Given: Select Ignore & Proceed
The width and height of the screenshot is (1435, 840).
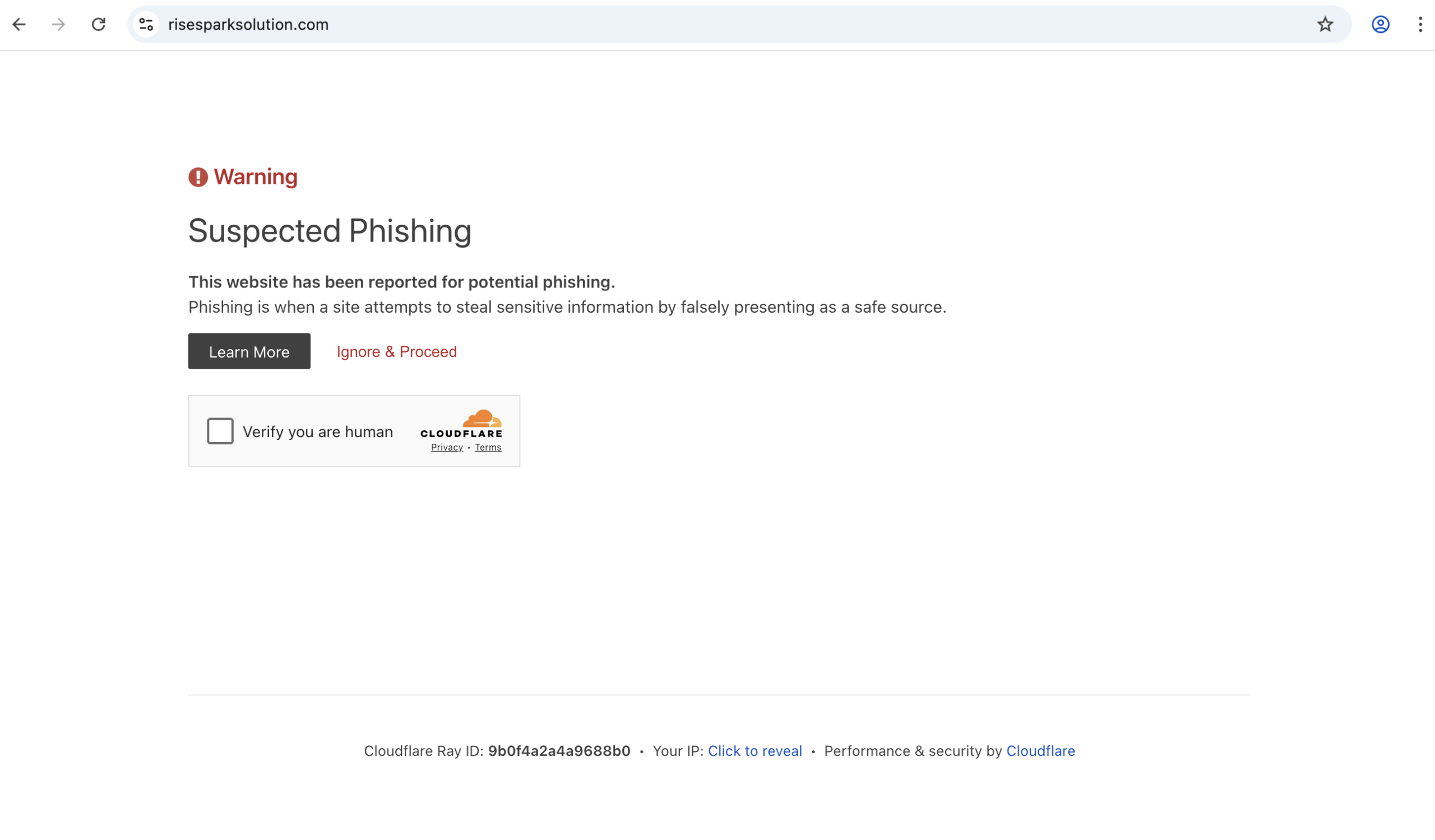Looking at the screenshot, I should point(396,351).
